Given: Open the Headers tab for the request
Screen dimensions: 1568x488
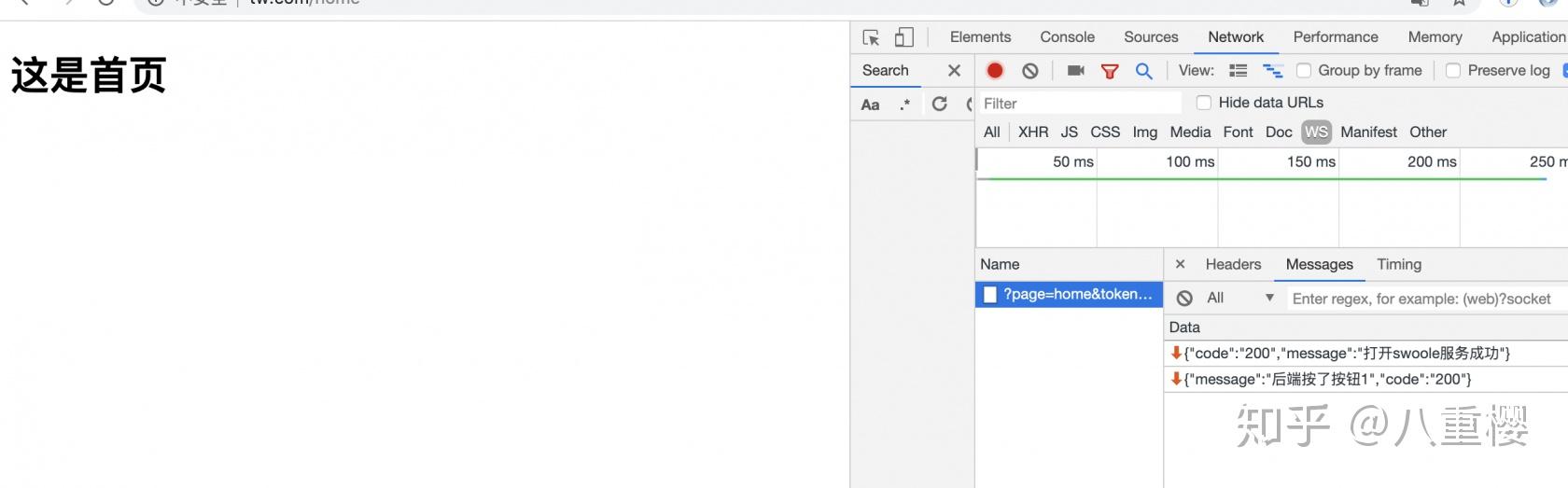Looking at the screenshot, I should pyautogui.click(x=1233, y=265).
